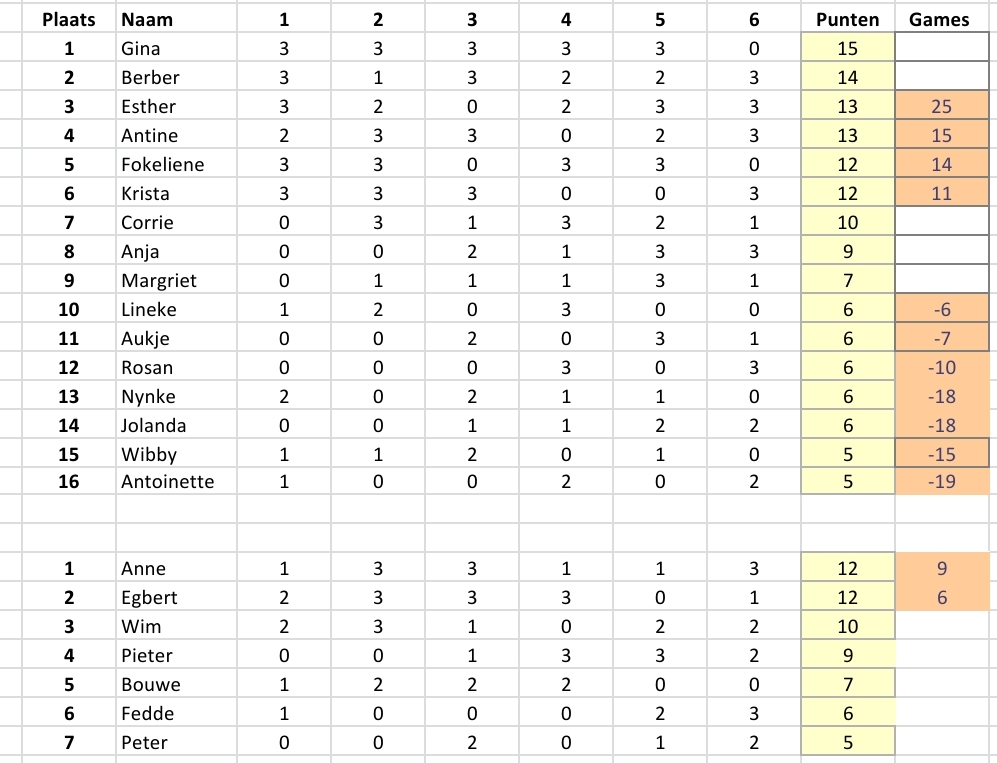Image resolution: width=997 pixels, height=763 pixels.
Task: Click Esther's Games cell showing 25
Action: 942,106
